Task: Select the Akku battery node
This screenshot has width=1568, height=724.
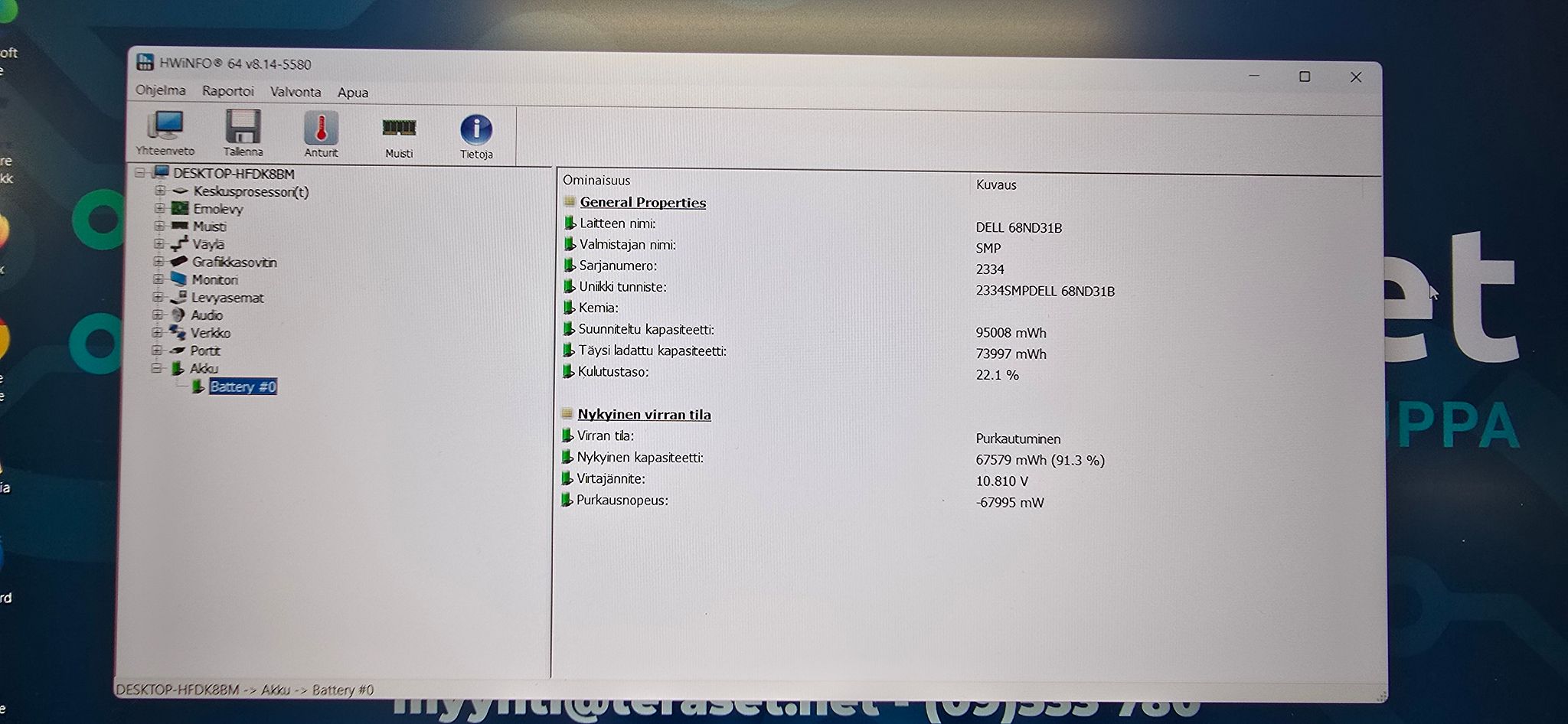Action: (204, 368)
